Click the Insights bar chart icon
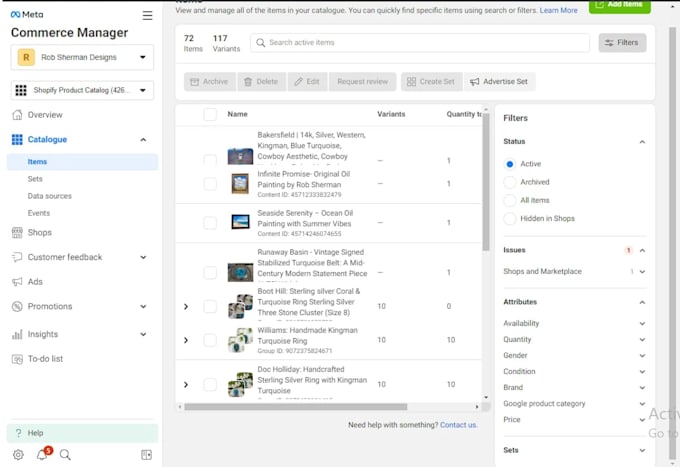Image resolution: width=680 pixels, height=467 pixels. (x=17, y=334)
